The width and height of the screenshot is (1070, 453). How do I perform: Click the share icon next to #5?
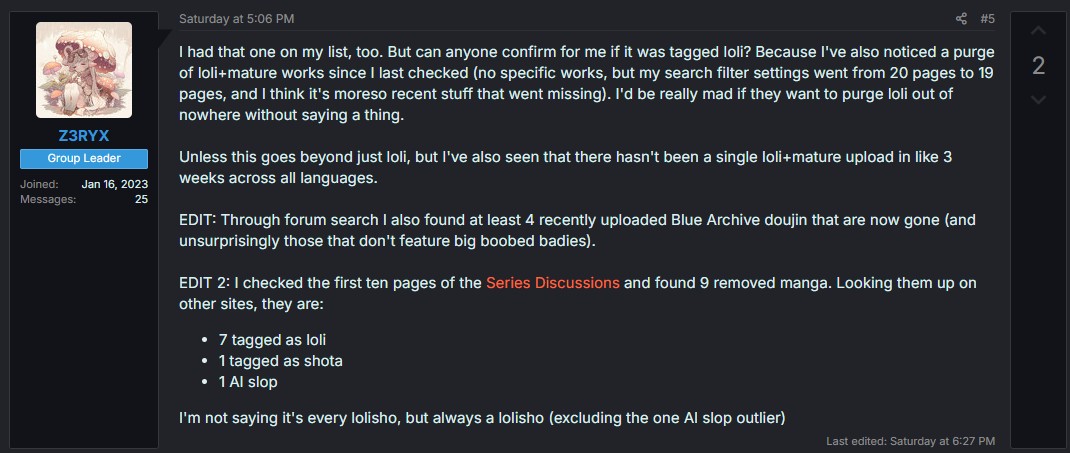pyautogui.click(x=961, y=18)
